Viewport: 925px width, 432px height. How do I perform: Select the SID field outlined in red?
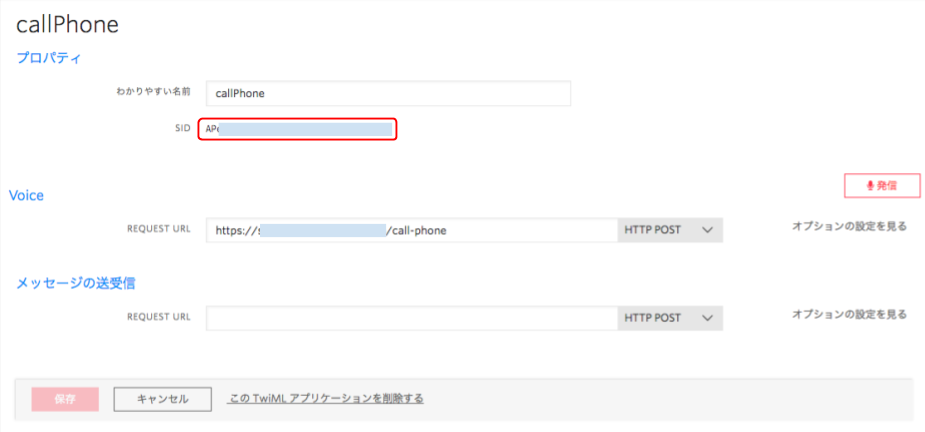(298, 129)
